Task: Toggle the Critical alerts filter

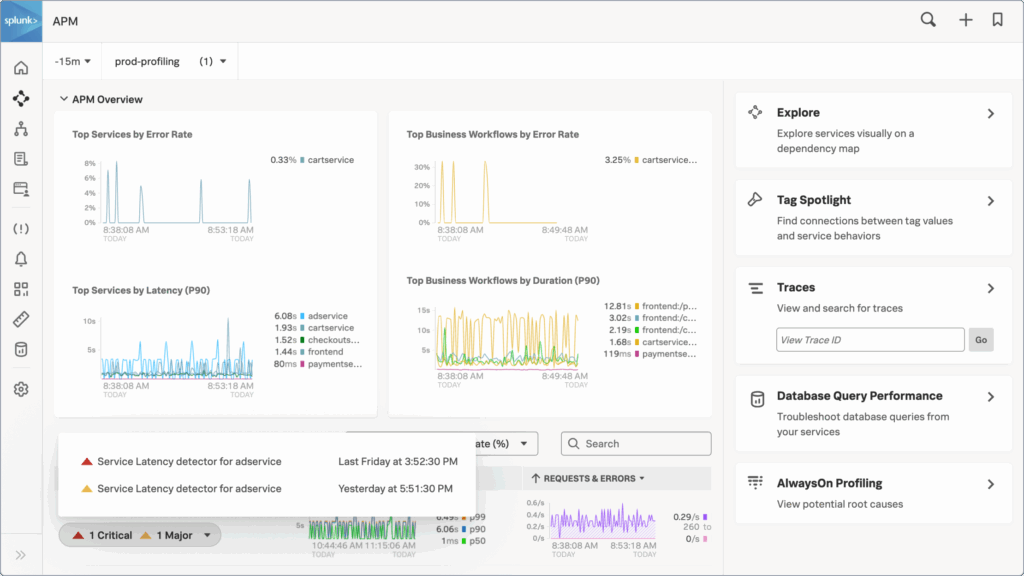Action: pos(103,534)
